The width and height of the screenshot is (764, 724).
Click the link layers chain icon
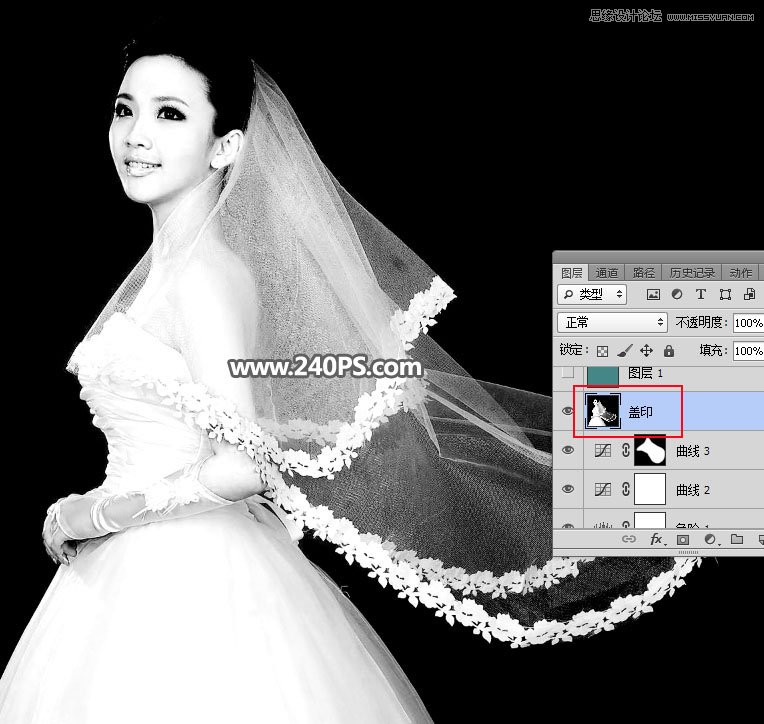point(629,539)
